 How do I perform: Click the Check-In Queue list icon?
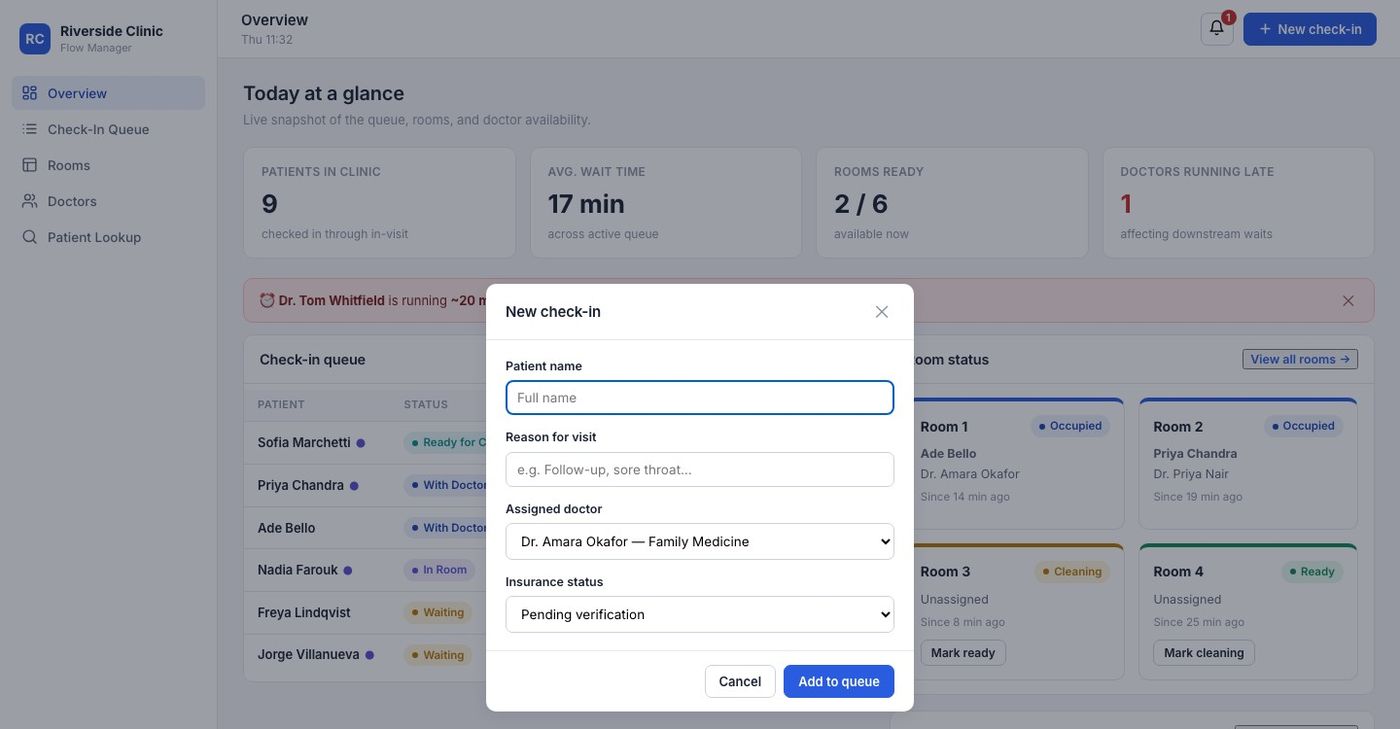click(30, 129)
